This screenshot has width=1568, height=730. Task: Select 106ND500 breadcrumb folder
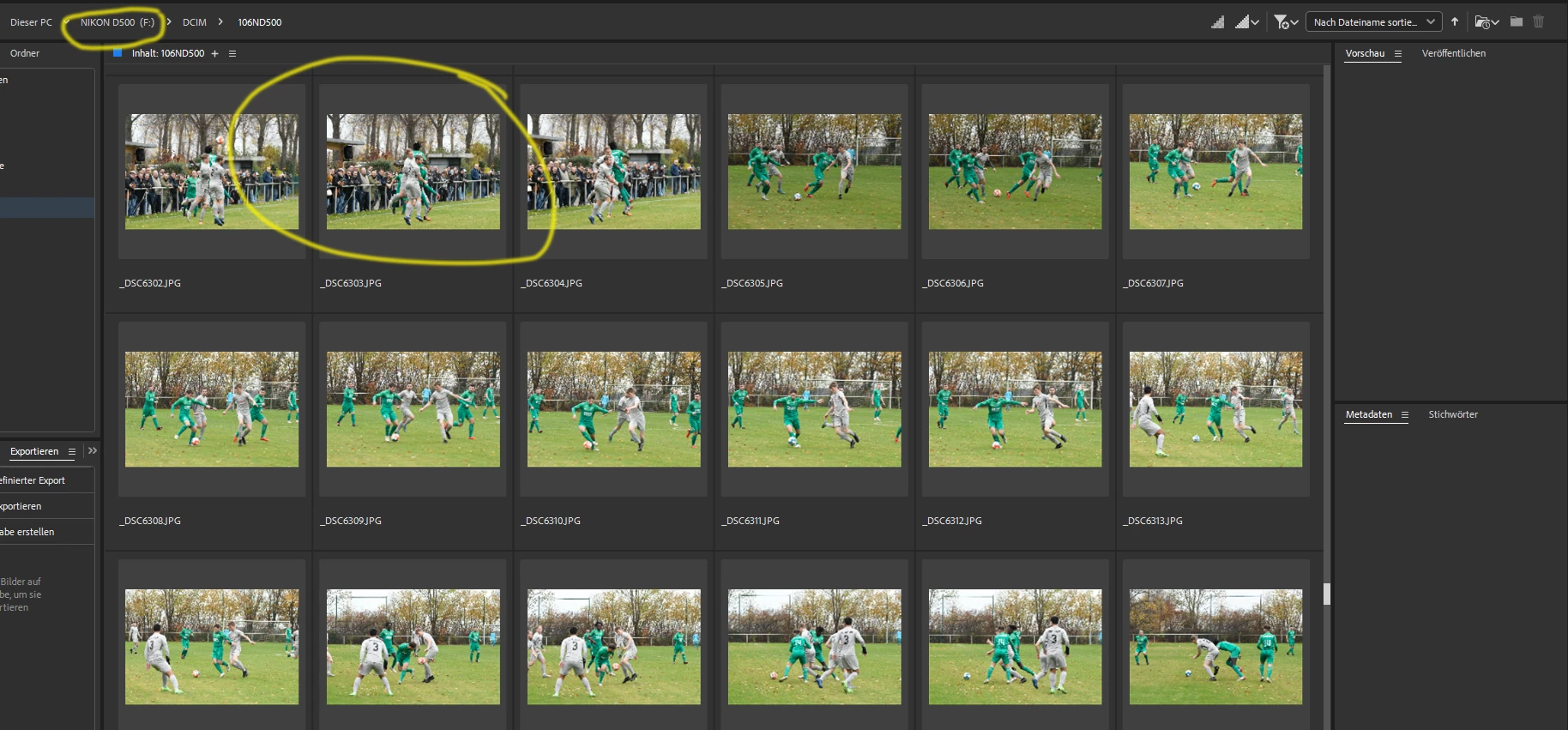click(260, 22)
